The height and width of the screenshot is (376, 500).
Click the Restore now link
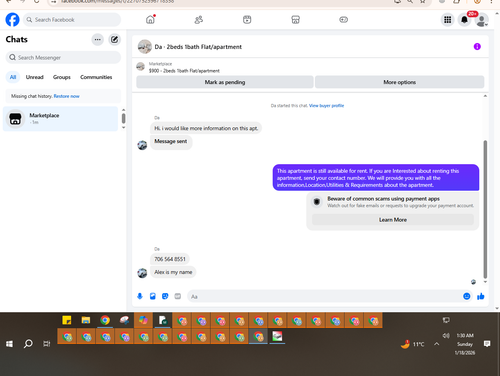click(66, 96)
